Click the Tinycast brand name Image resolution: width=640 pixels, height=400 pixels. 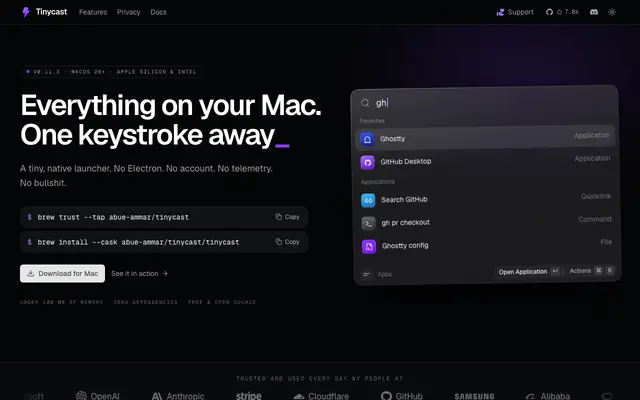click(x=51, y=12)
